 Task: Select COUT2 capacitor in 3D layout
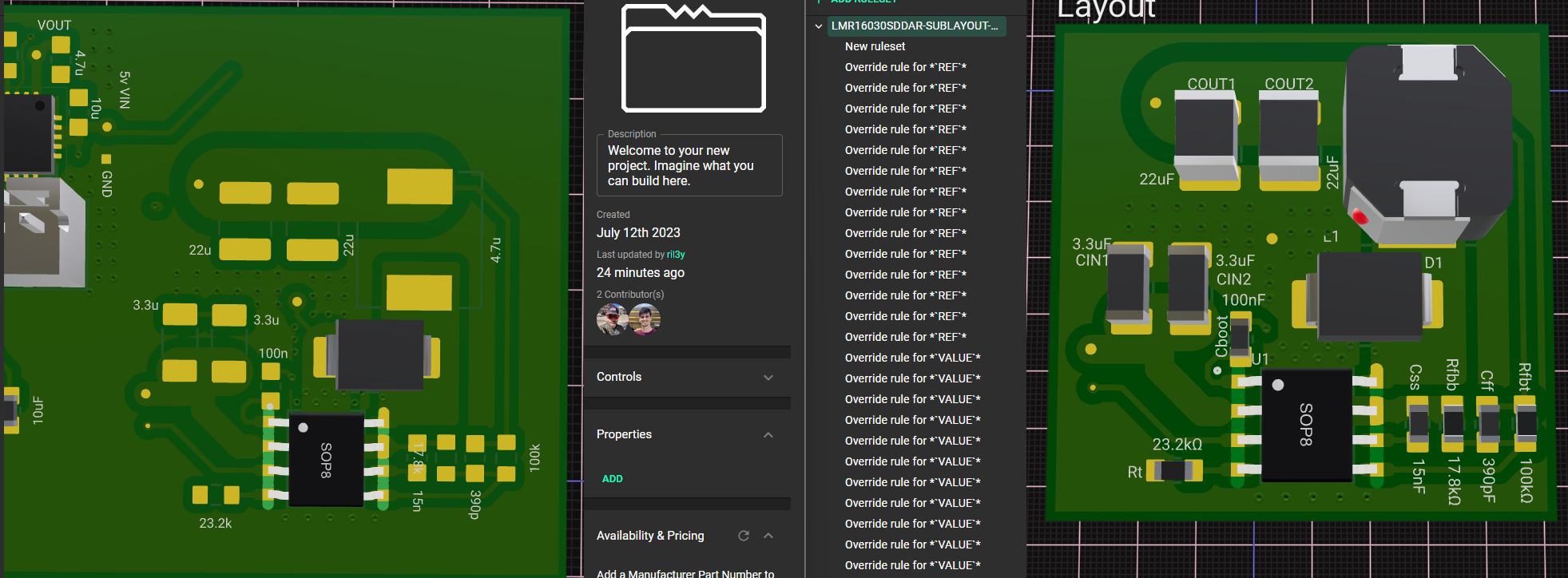coord(1289,140)
